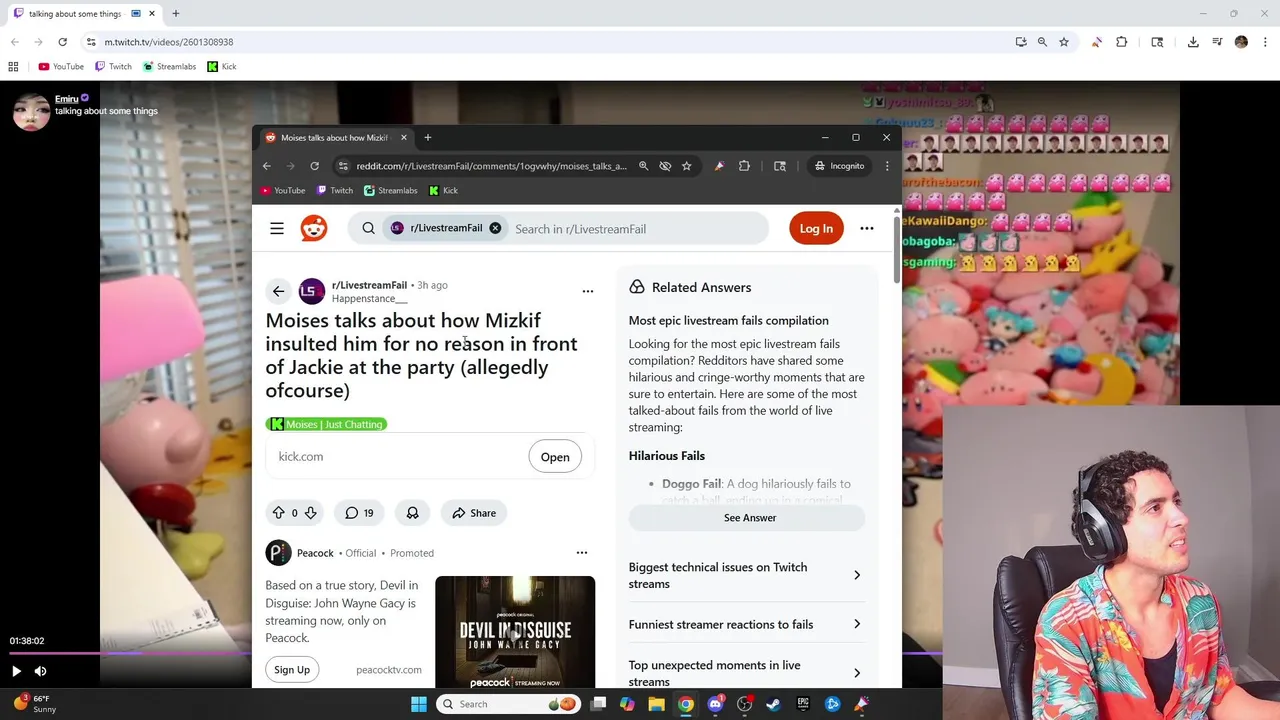Open outer Chrome extensions puzzle menu

(1121, 42)
